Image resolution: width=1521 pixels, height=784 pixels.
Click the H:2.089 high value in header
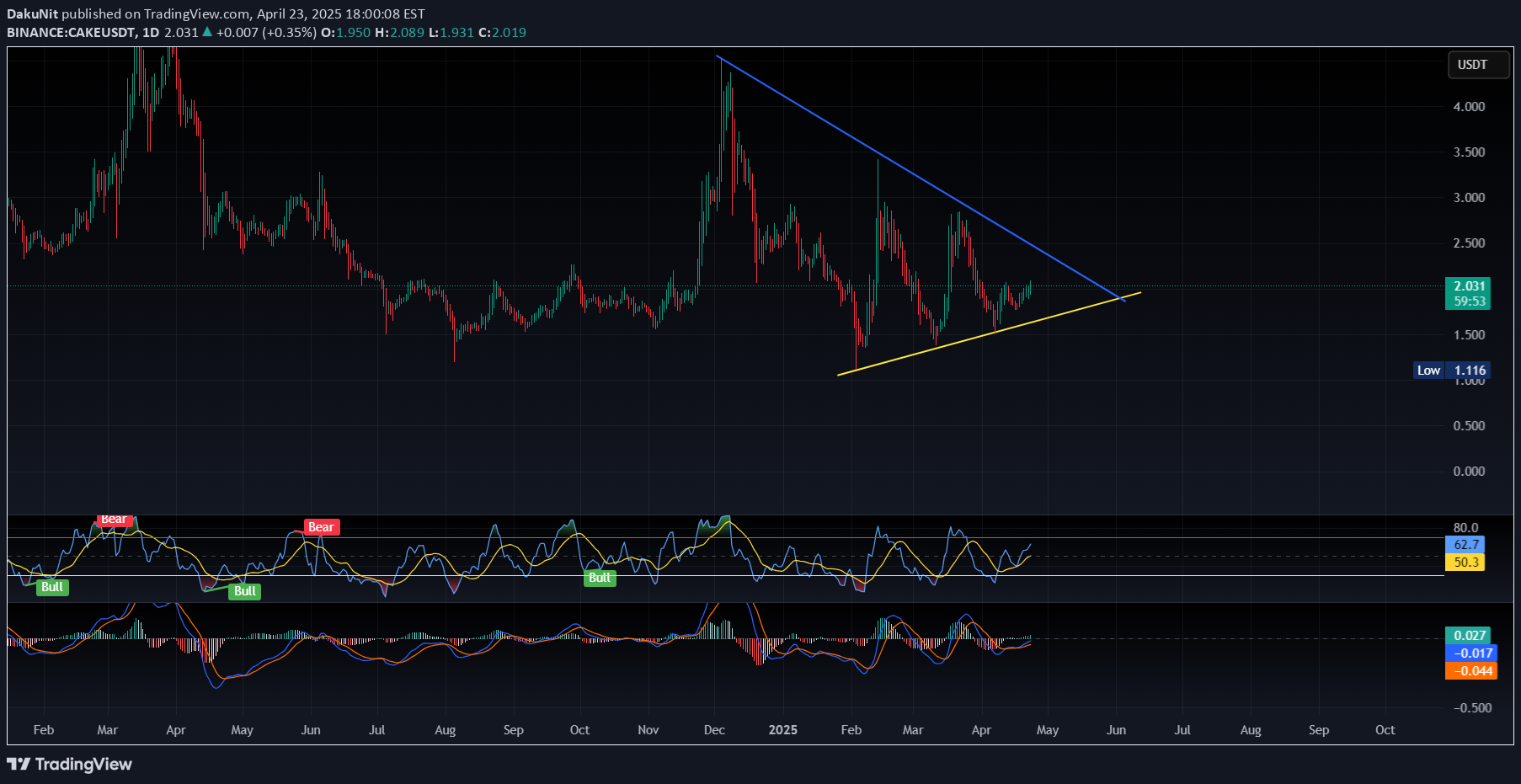pos(399,32)
